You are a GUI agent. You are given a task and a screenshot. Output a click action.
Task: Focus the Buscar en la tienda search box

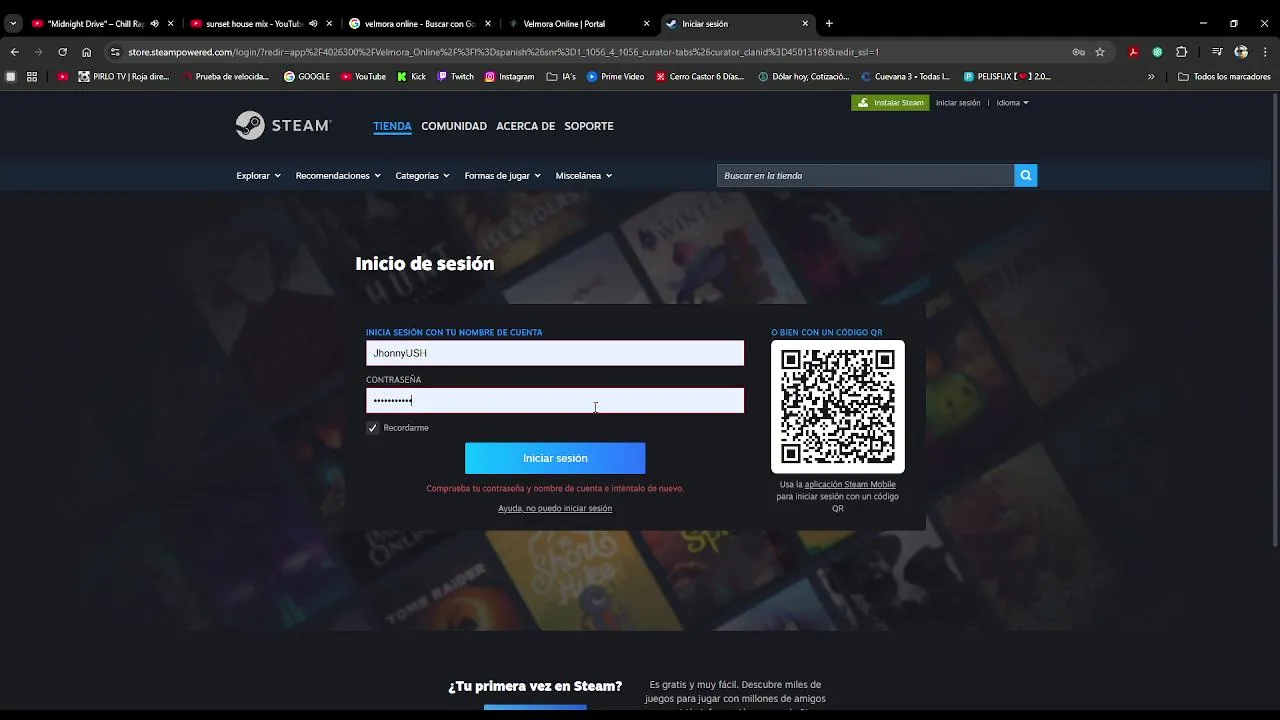866,176
